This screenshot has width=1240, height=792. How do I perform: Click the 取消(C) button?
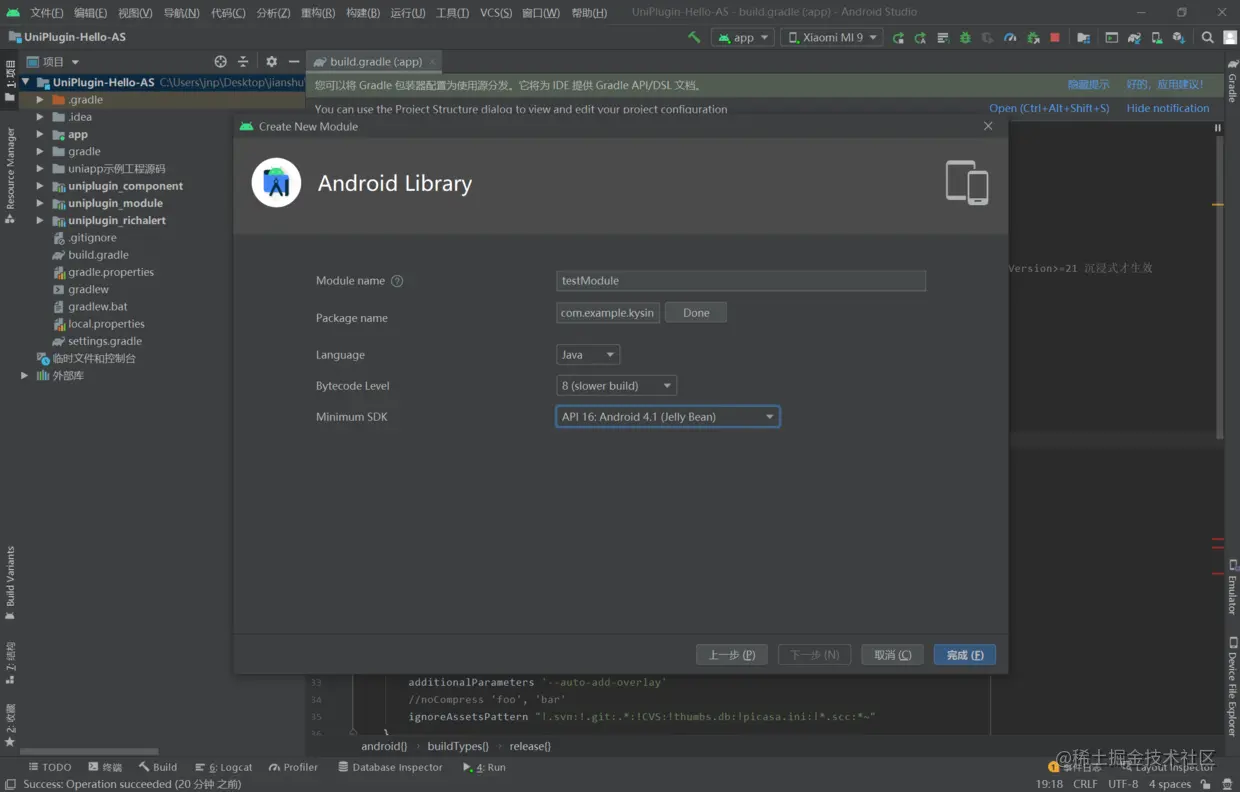click(893, 655)
